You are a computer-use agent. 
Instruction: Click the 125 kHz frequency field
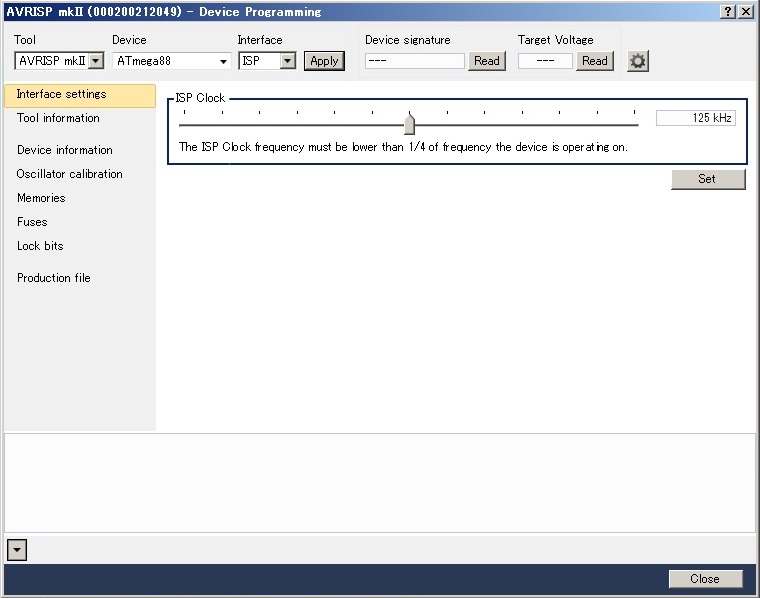pyautogui.click(x=696, y=118)
